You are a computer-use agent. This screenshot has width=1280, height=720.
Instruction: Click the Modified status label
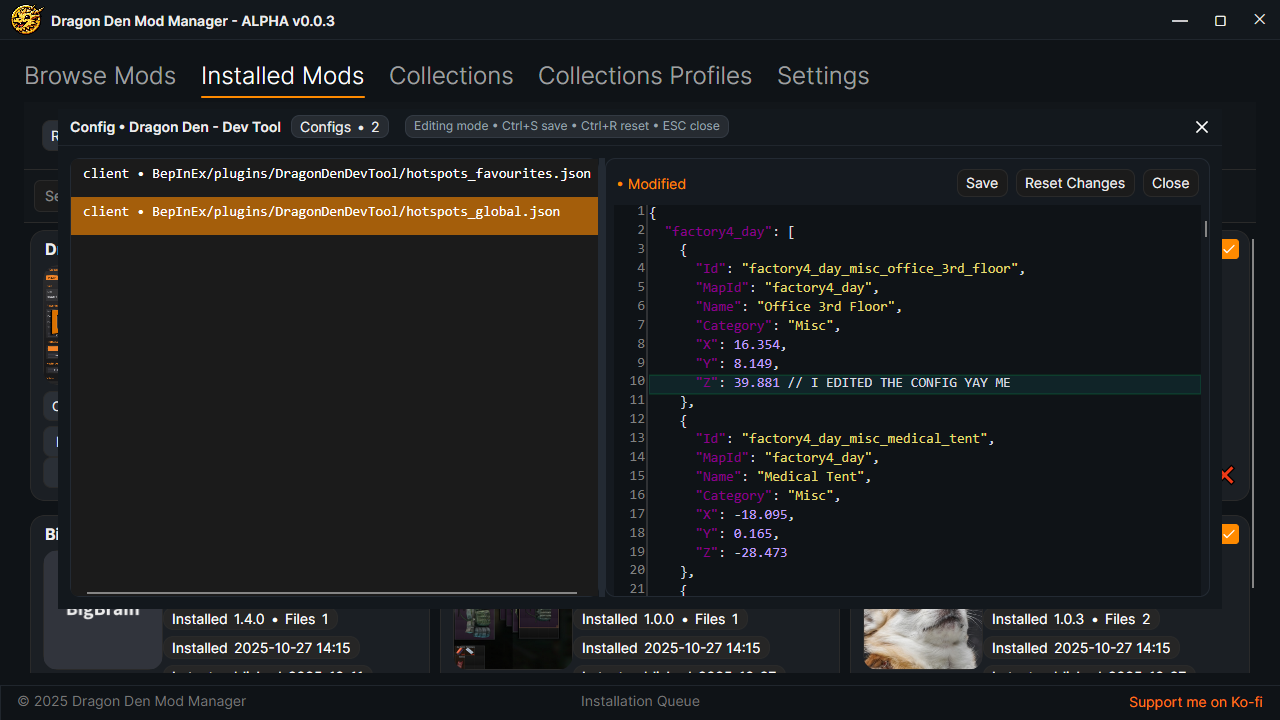[x=651, y=184]
